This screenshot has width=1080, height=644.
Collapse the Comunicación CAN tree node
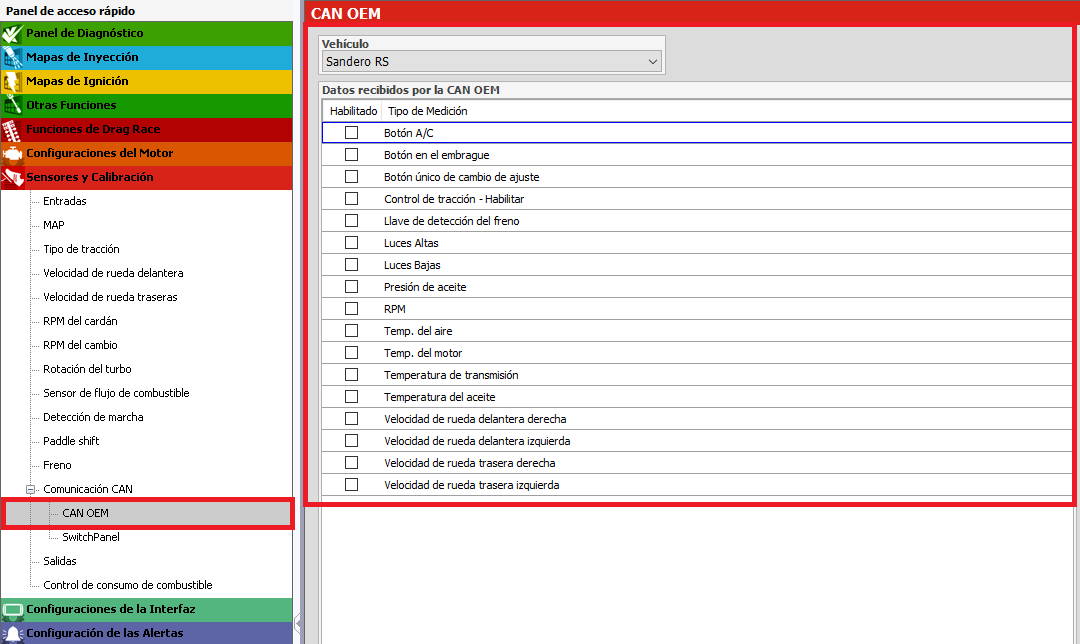[30, 490]
